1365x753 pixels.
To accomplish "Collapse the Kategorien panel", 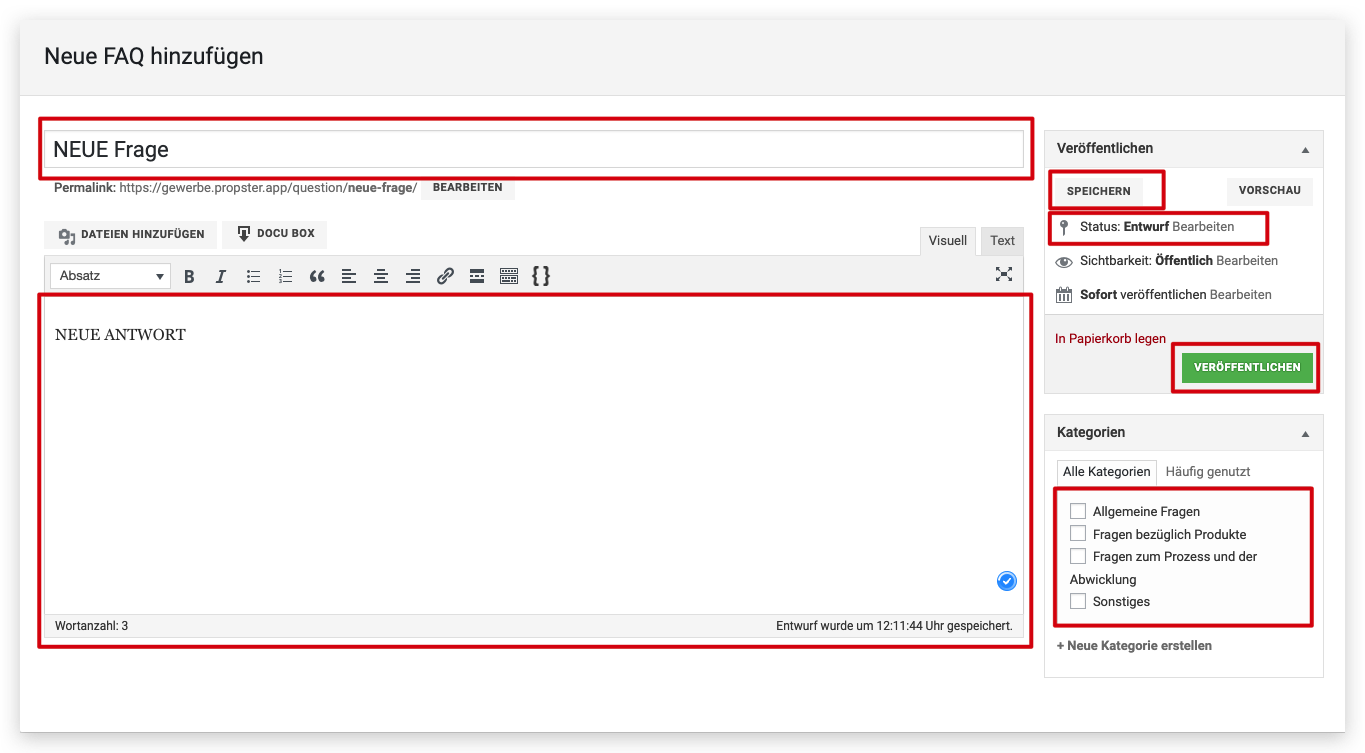I will [1304, 434].
